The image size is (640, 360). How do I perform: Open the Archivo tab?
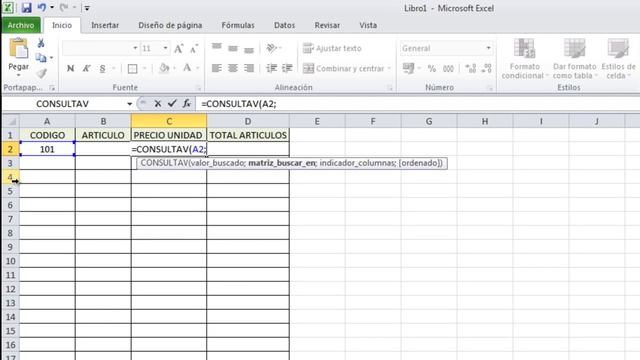(21, 25)
